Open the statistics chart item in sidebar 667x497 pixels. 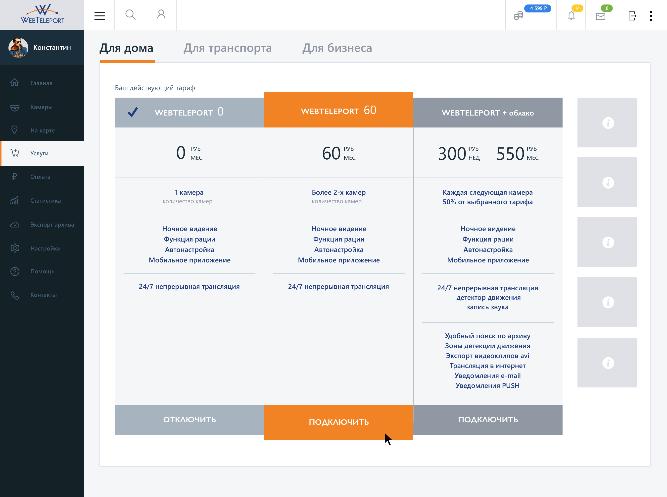[x=14, y=200]
